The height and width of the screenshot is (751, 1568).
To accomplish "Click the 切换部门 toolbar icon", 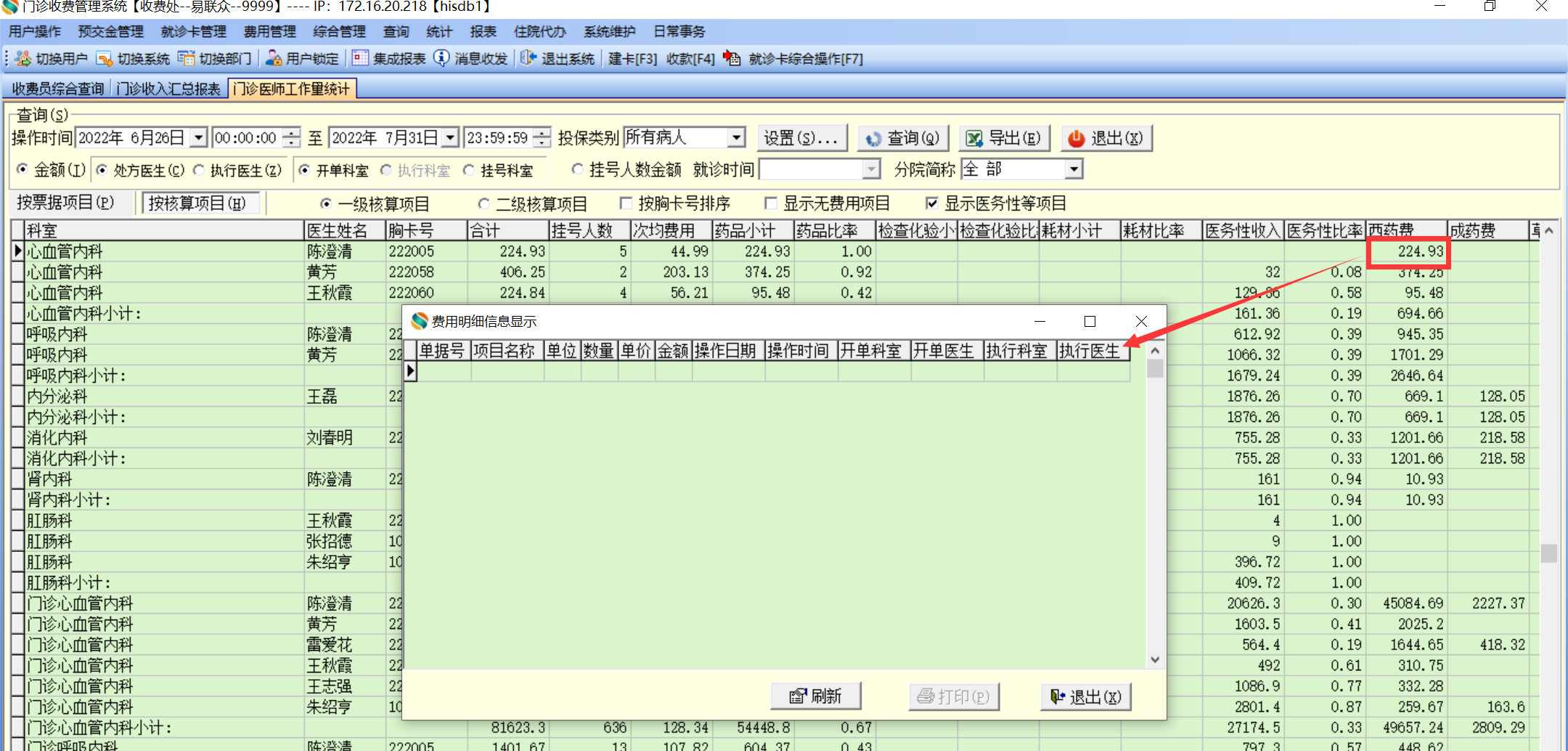I will pyautogui.click(x=187, y=58).
